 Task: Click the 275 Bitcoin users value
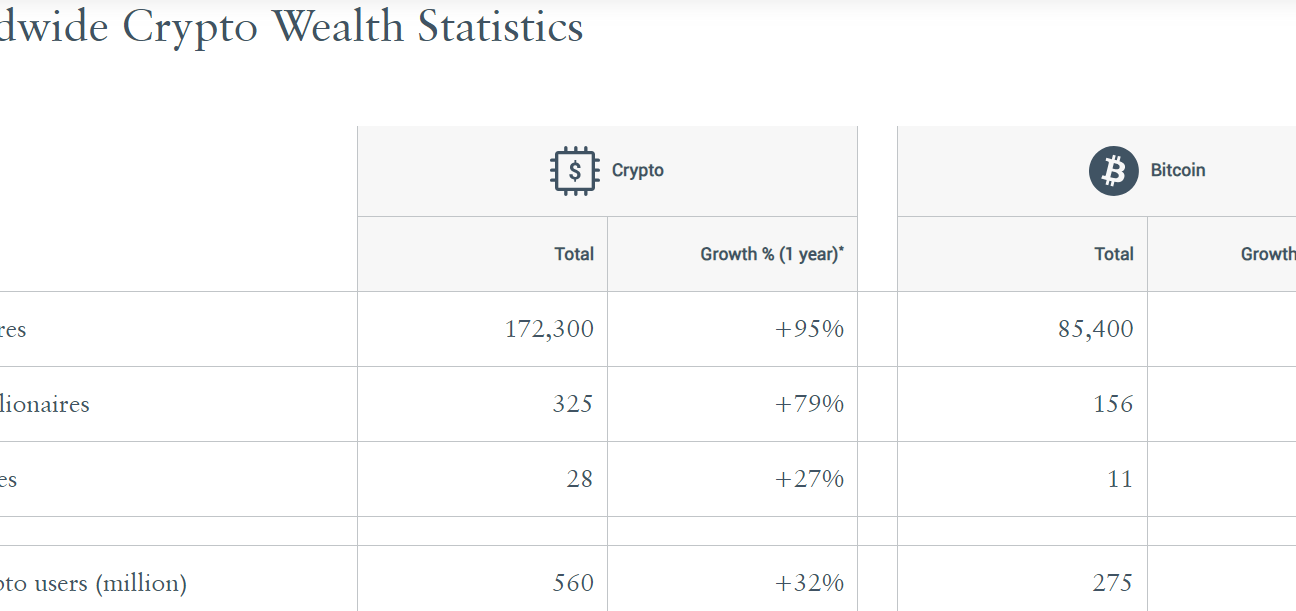[1112, 582]
